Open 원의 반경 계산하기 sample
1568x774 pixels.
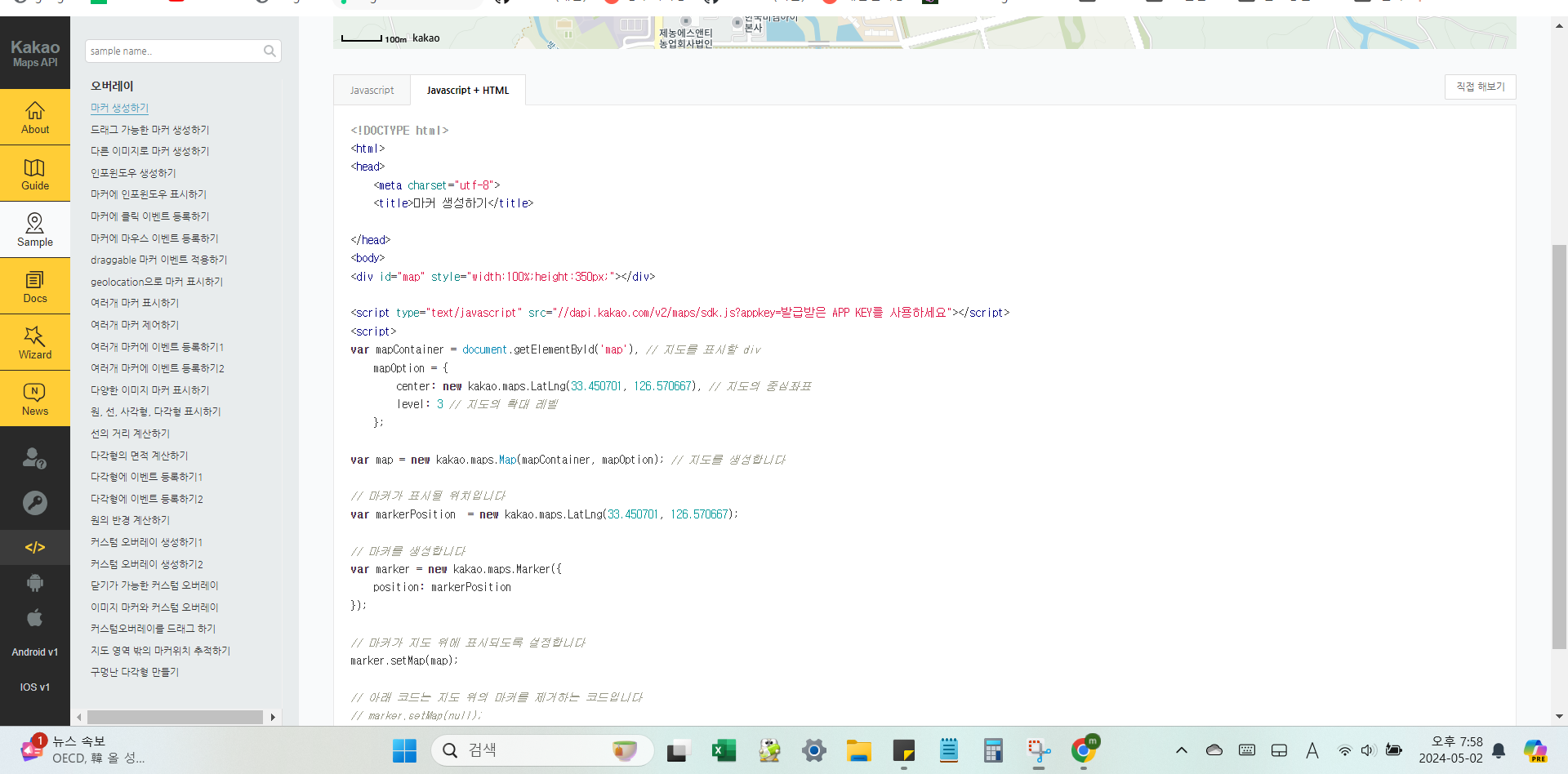[130, 520]
